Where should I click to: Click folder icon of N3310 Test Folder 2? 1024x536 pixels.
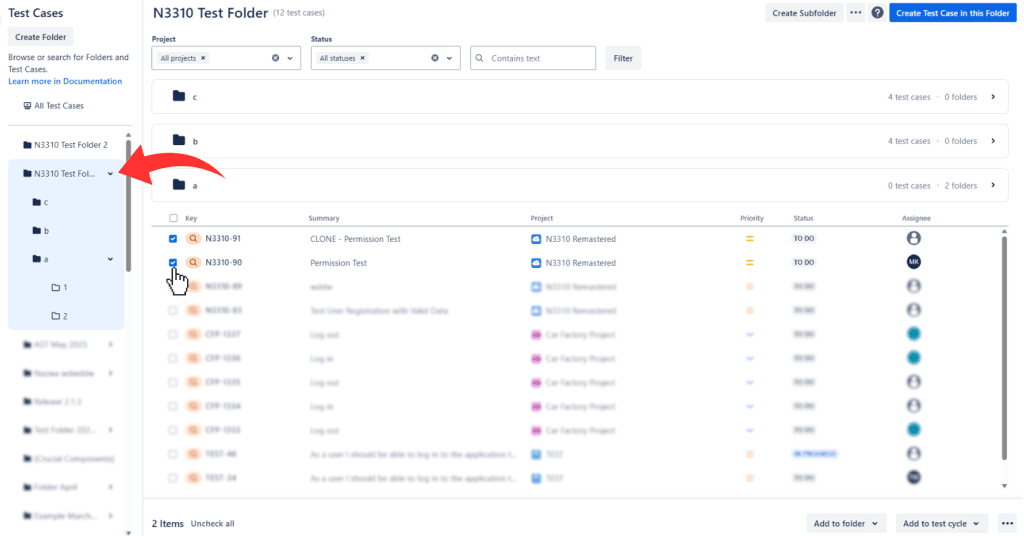tap(27, 145)
